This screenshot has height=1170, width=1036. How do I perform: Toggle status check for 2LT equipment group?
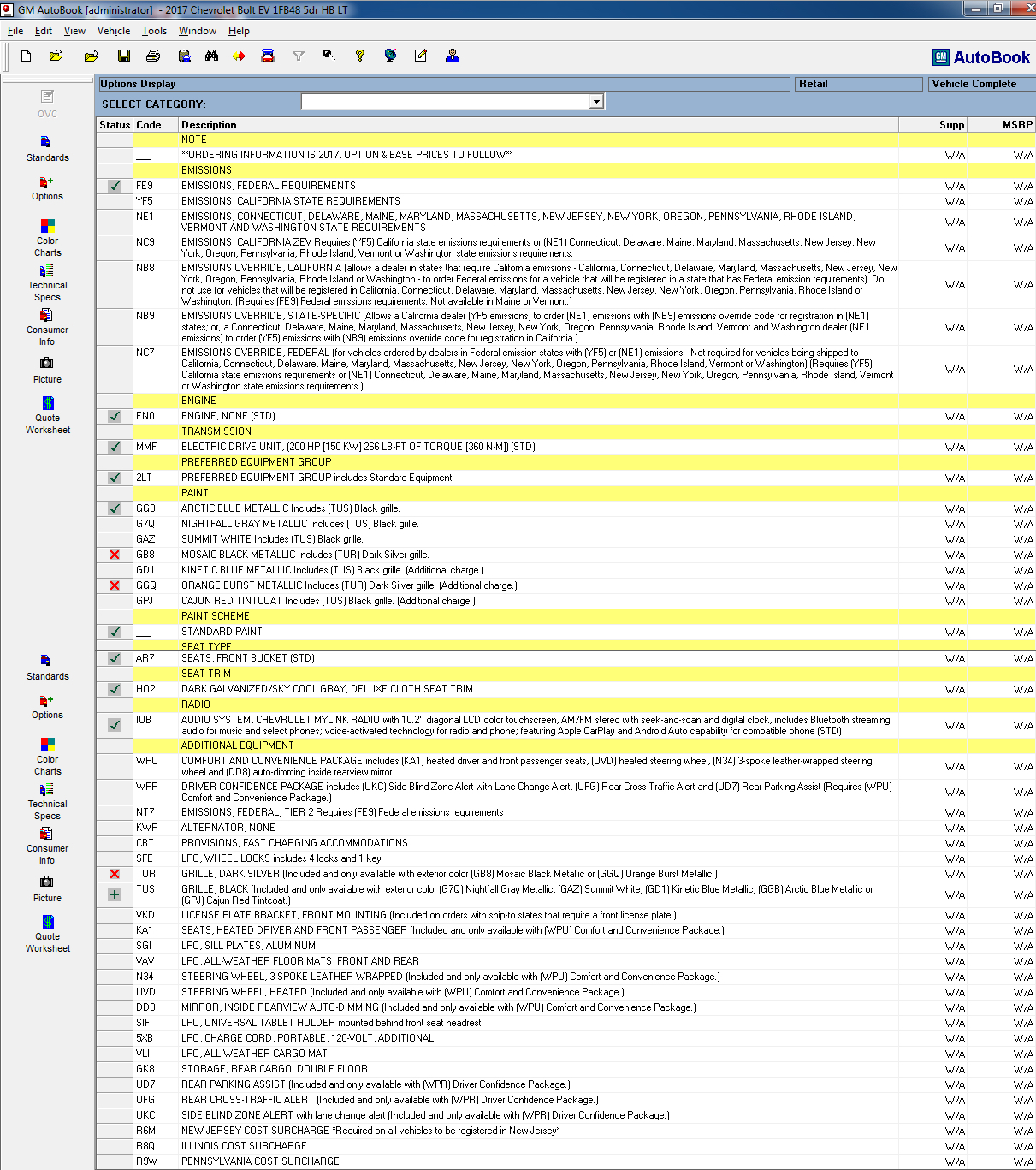coord(115,478)
